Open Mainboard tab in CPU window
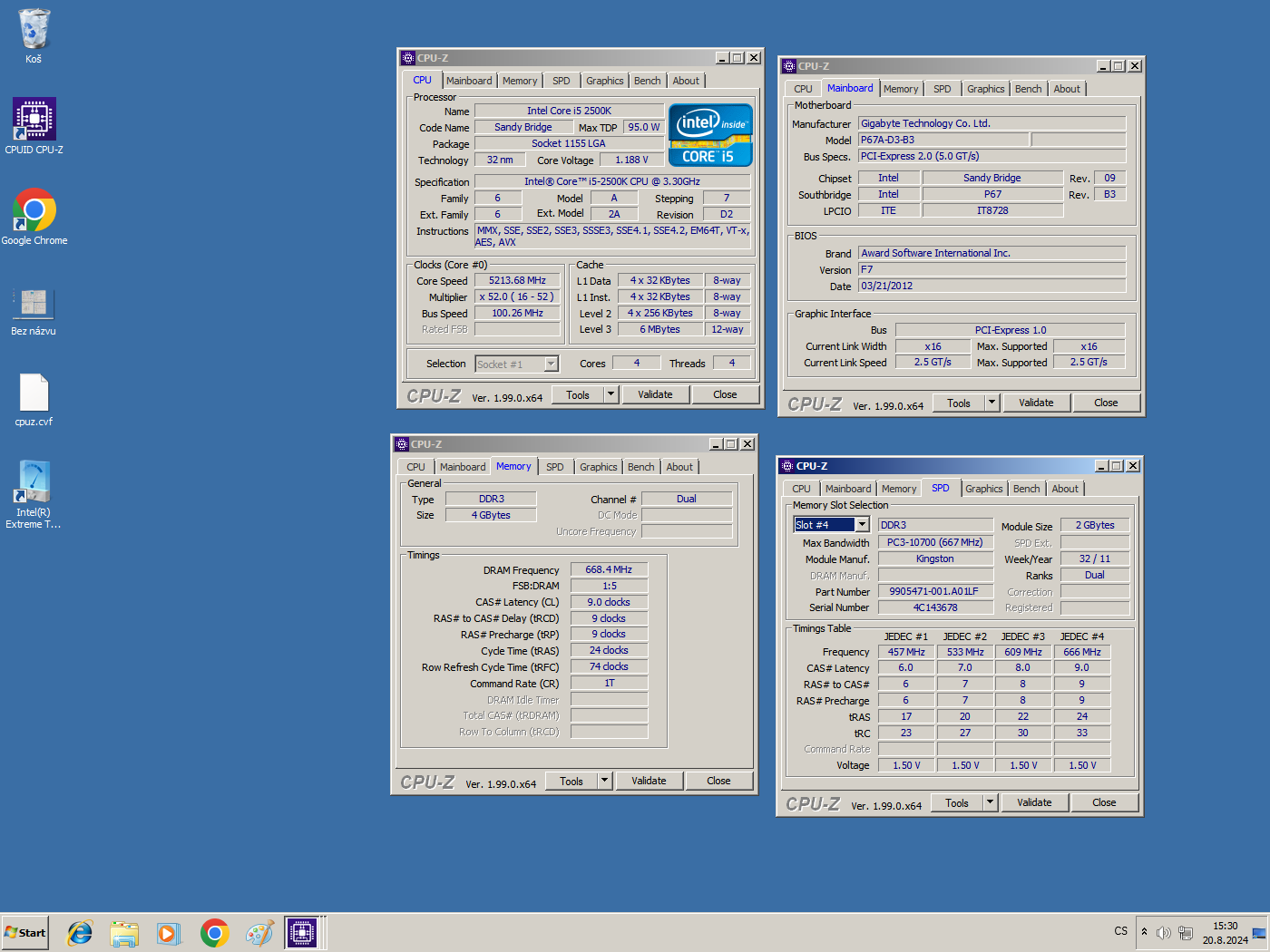 469,81
